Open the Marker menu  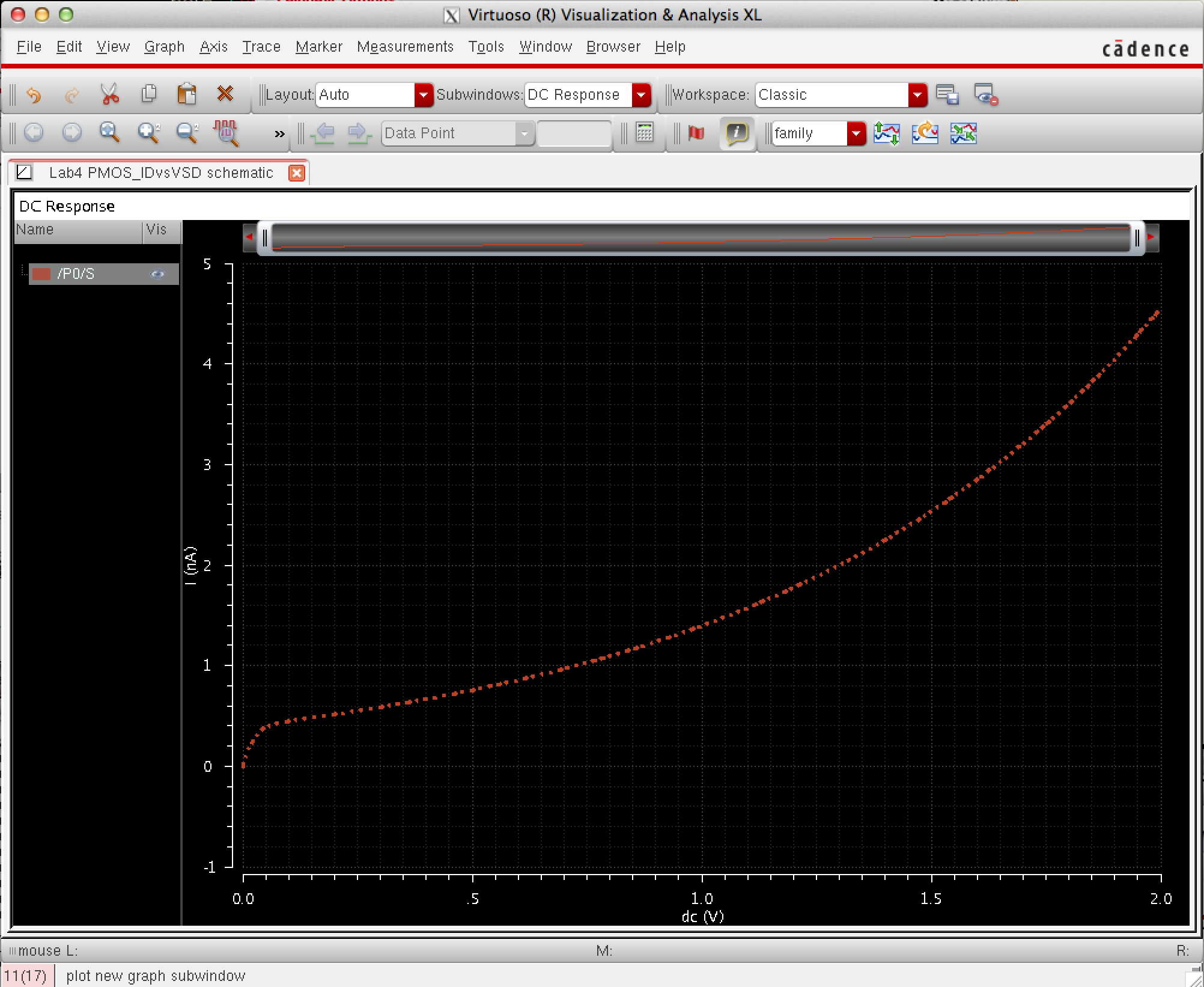pos(318,46)
